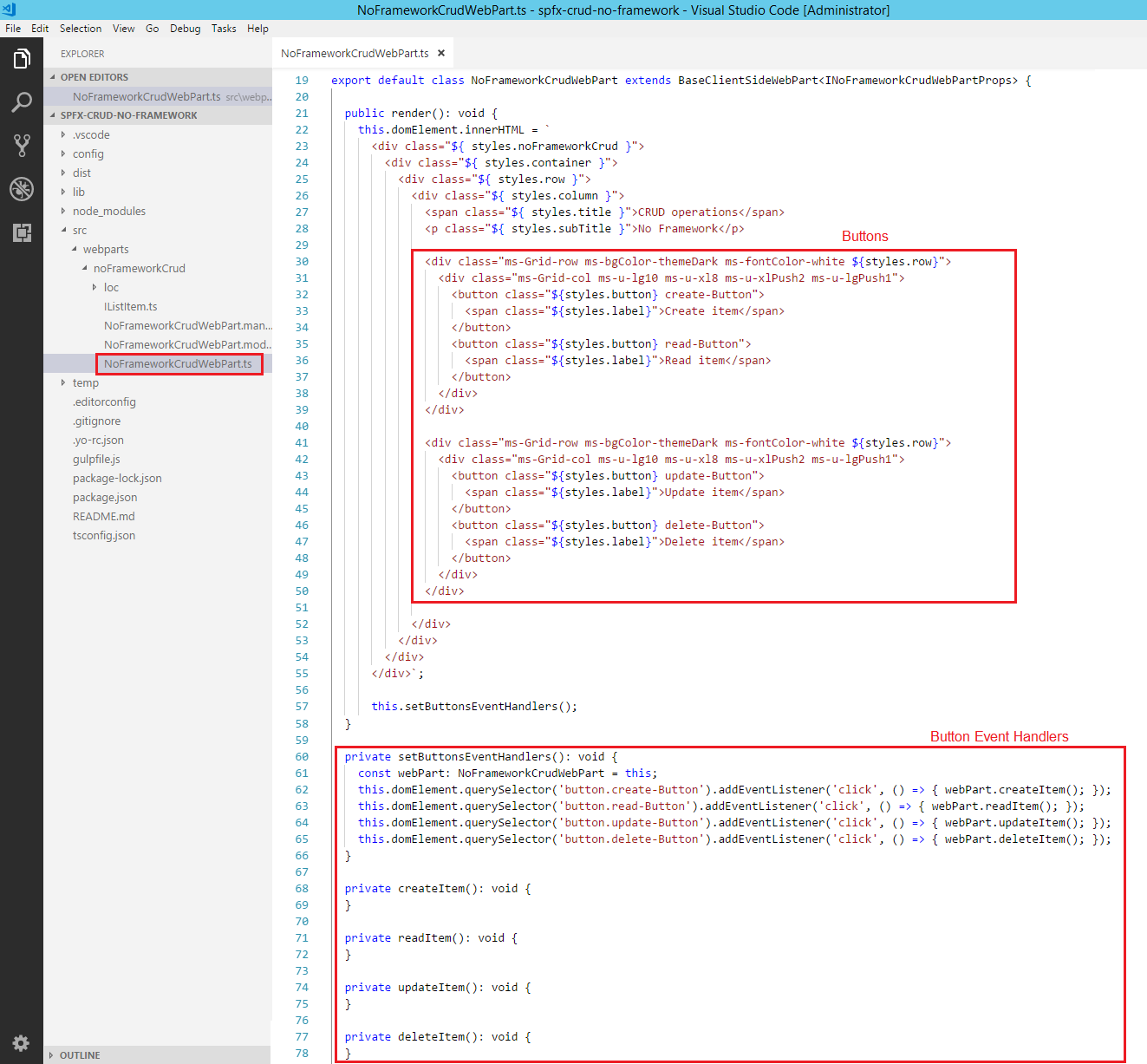The width and height of the screenshot is (1147, 1064).
Task: Open the Debug view icon
Action: [x=22, y=189]
